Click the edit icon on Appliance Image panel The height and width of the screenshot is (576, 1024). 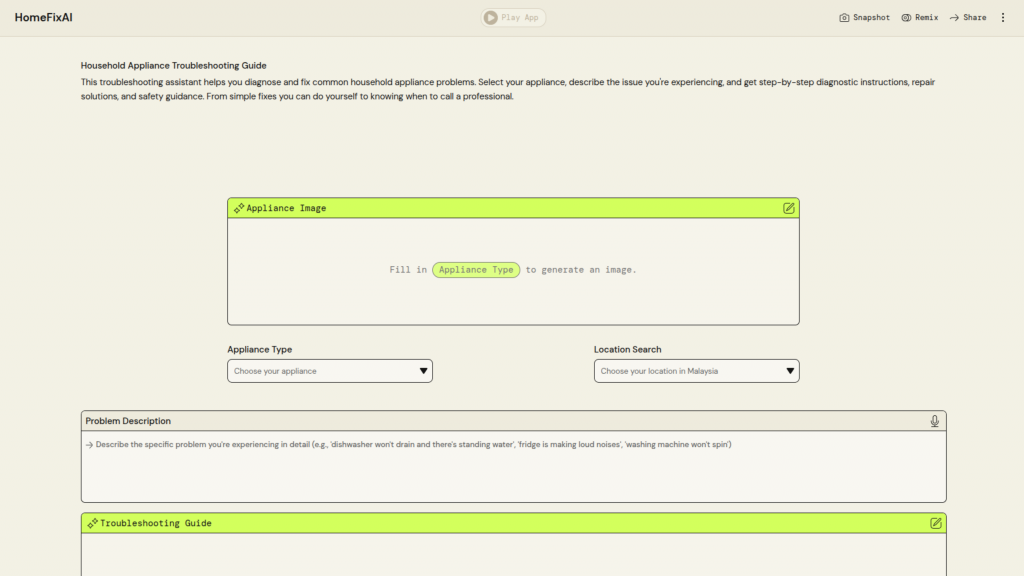pyautogui.click(x=789, y=208)
